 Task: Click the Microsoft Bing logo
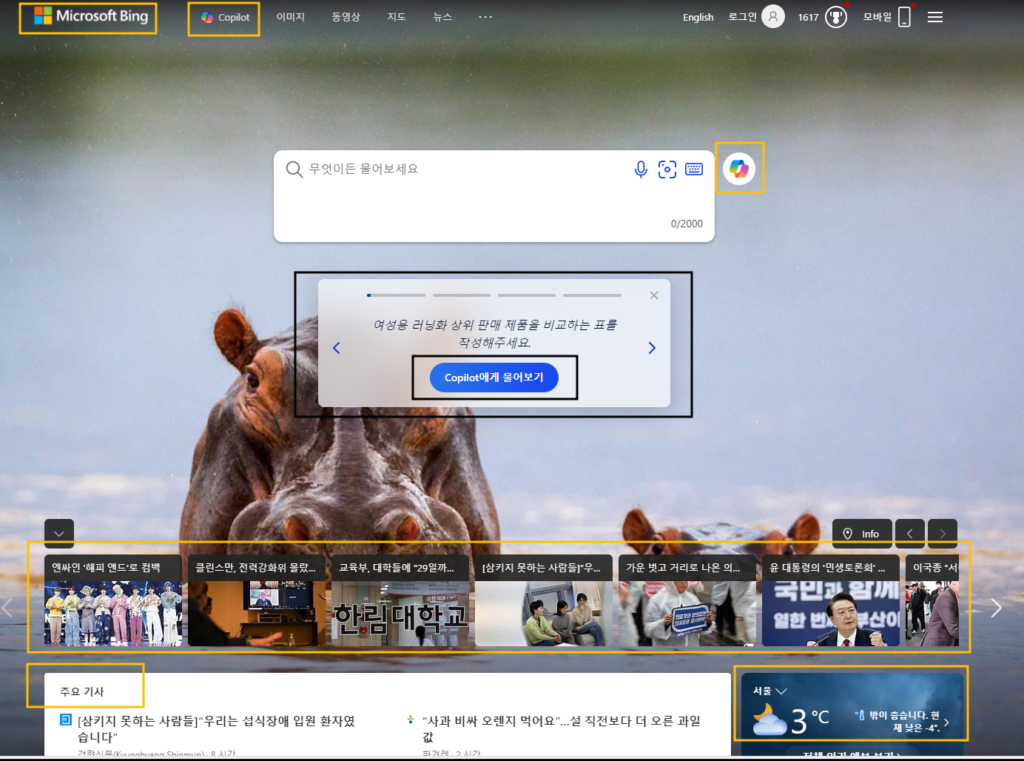point(91,16)
